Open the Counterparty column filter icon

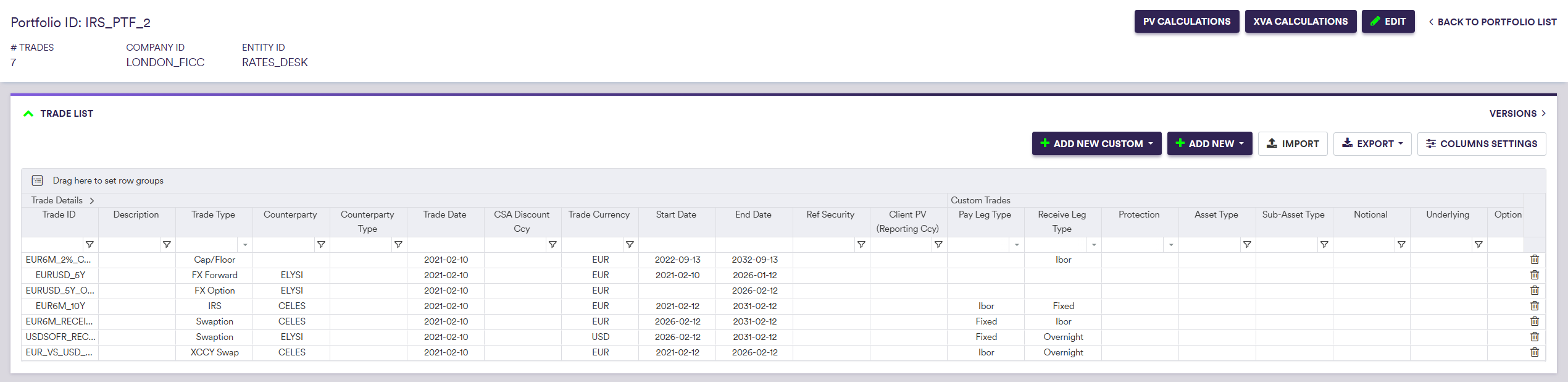tap(321, 245)
